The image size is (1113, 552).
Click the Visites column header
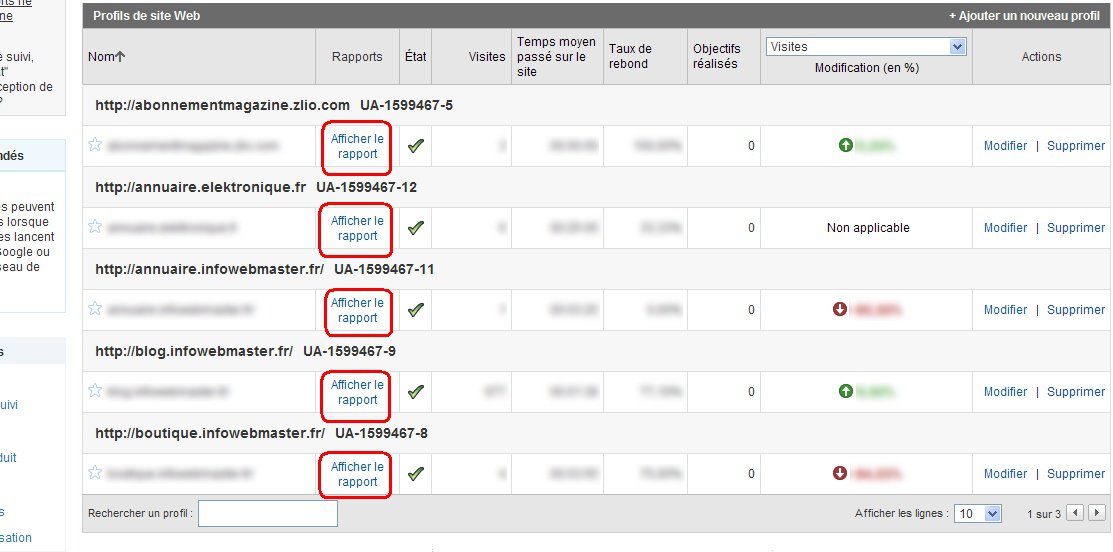486,57
